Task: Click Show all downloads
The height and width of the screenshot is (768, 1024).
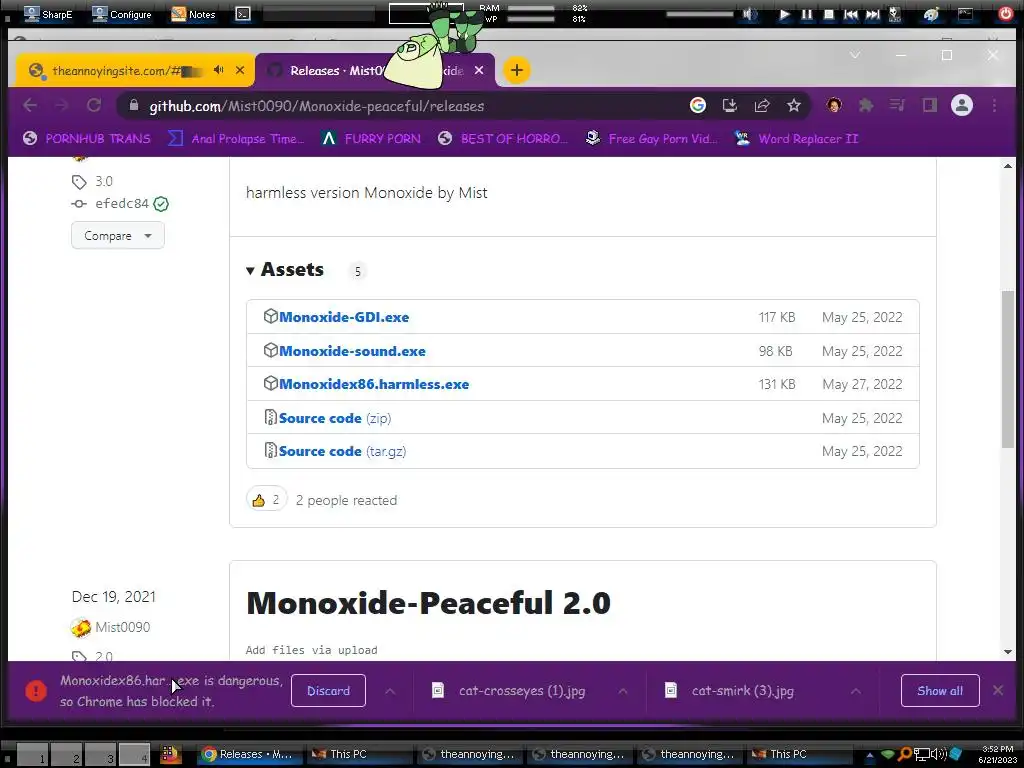Action: 940,690
